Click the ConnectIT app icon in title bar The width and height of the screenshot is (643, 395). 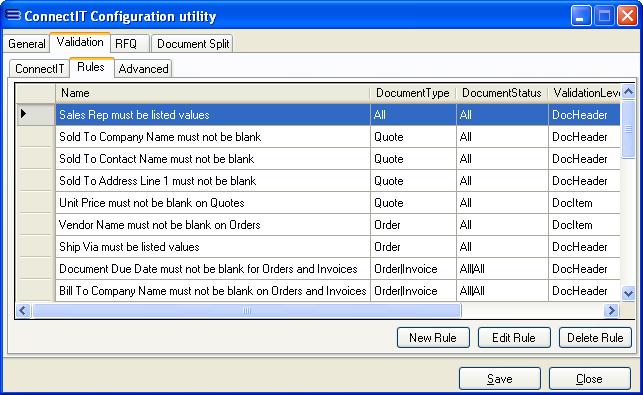click(13, 16)
